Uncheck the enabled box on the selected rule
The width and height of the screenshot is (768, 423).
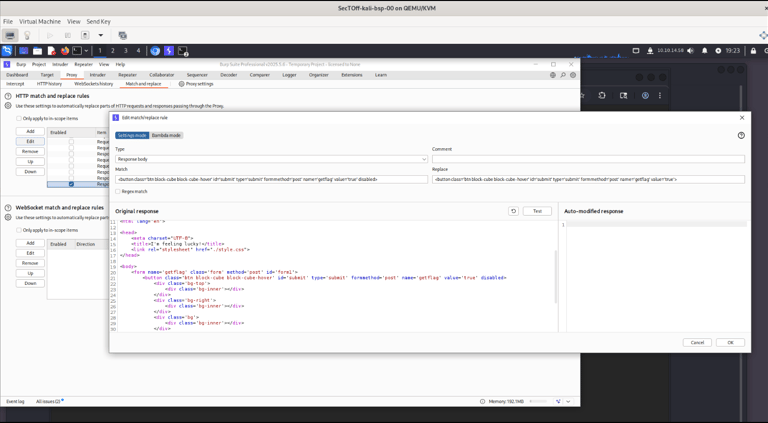71,184
